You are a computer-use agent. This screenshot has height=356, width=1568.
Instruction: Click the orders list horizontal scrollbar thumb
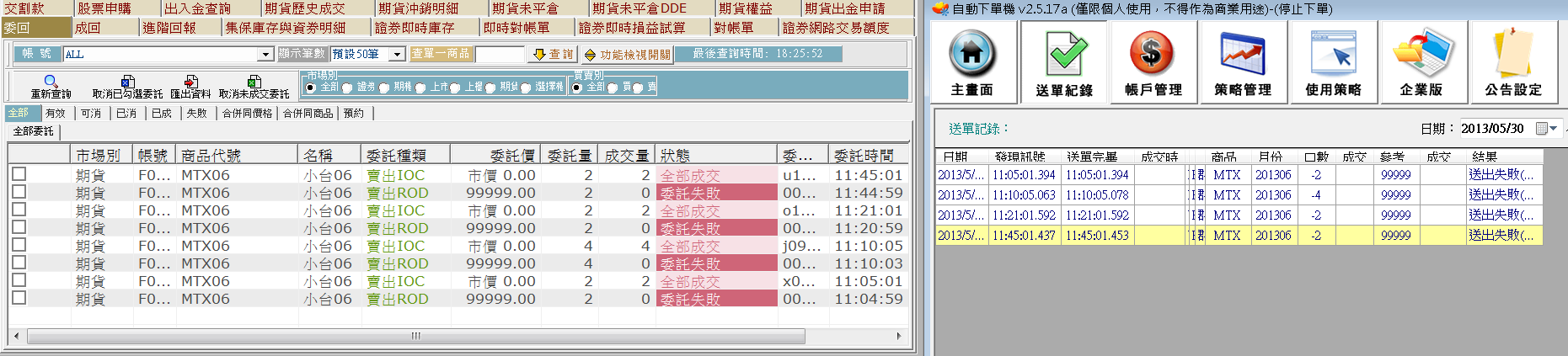tap(415, 336)
